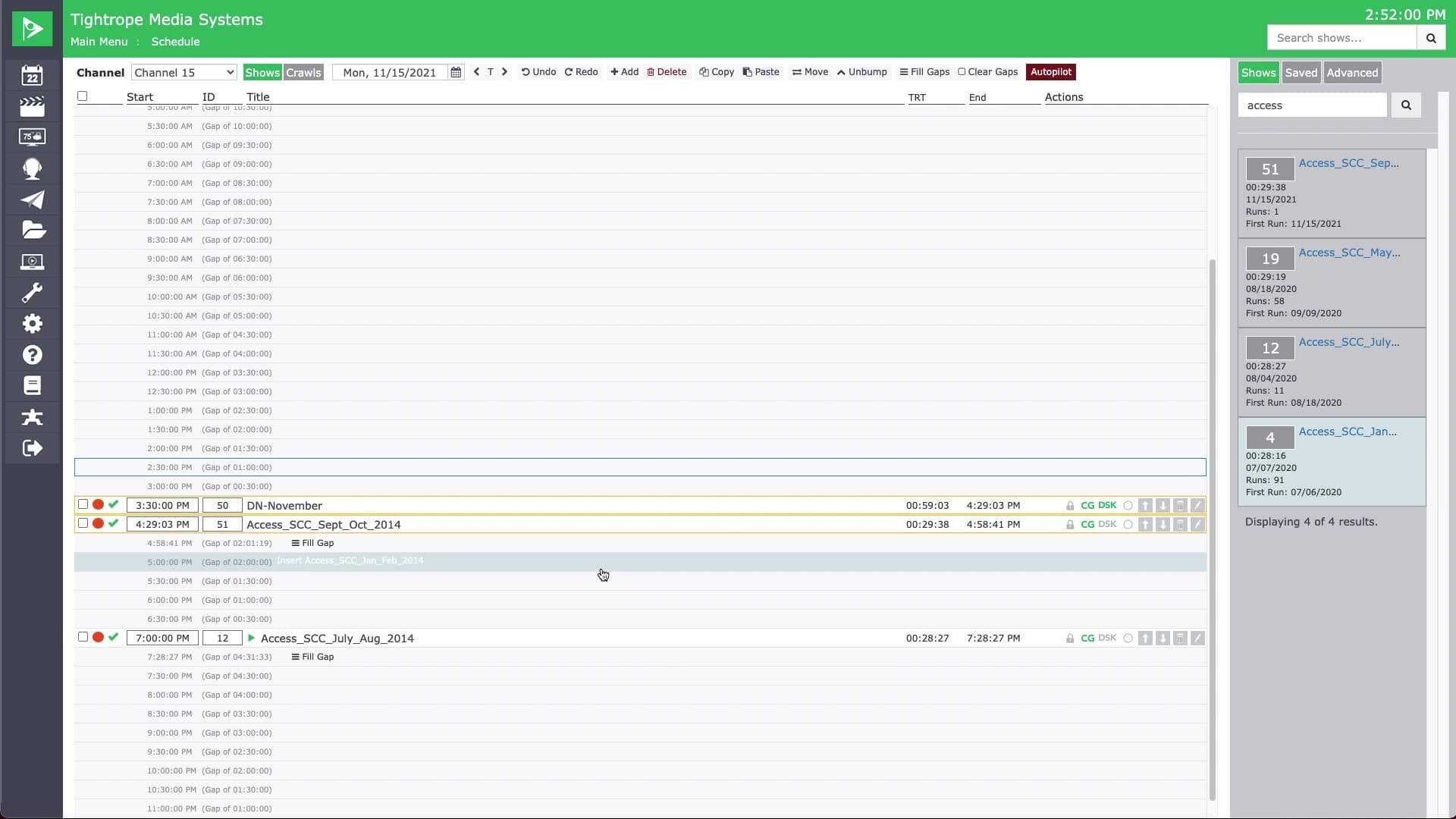Switch to Shows view in schedule toolbar
Image resolution: width=1456 pixels, height=819 pixels.
click(x=262, y=72)
